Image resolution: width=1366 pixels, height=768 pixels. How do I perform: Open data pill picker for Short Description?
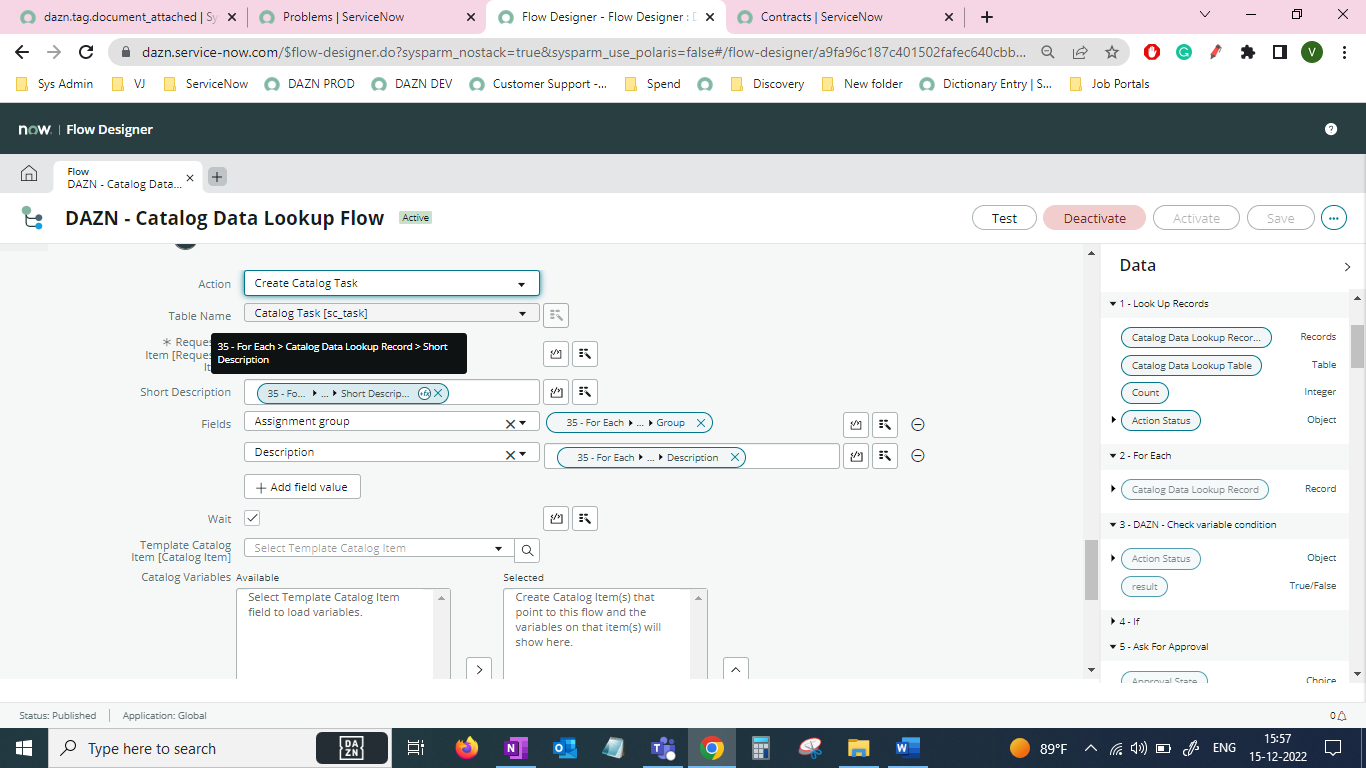tap(585, 392)
